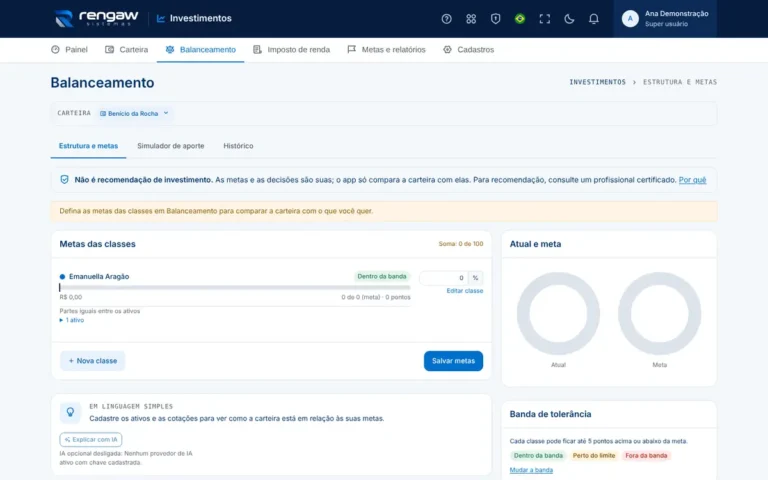Viewport: 768px width, 480px height.
Task: Click the Soma: 0 de 100 text
Action: coord(460,244)
